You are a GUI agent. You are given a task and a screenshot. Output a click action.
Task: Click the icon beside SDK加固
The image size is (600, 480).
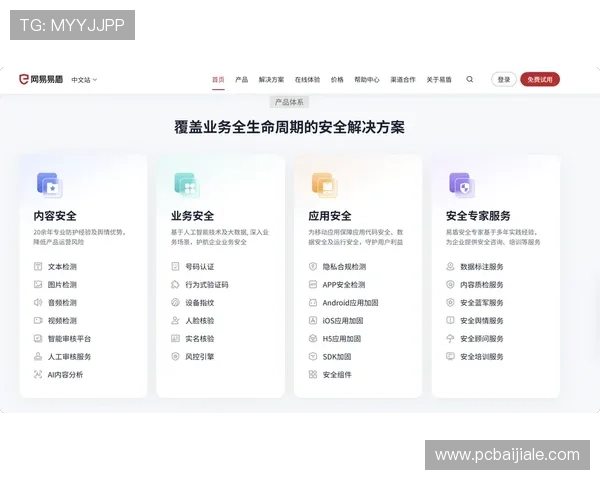coord(313,356)
